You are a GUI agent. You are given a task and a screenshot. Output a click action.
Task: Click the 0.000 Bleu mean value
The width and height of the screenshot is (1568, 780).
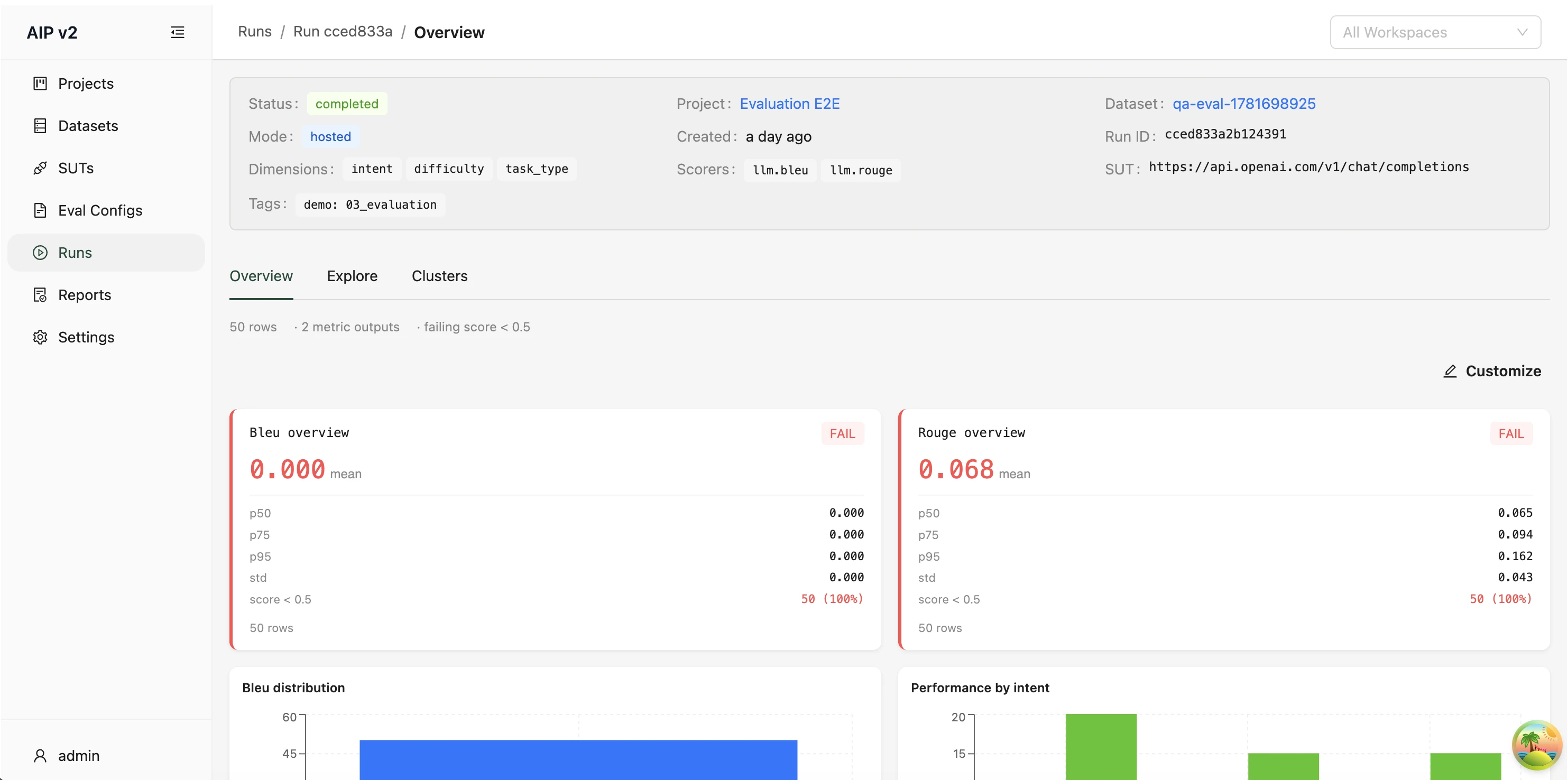(x=287, y=470)
